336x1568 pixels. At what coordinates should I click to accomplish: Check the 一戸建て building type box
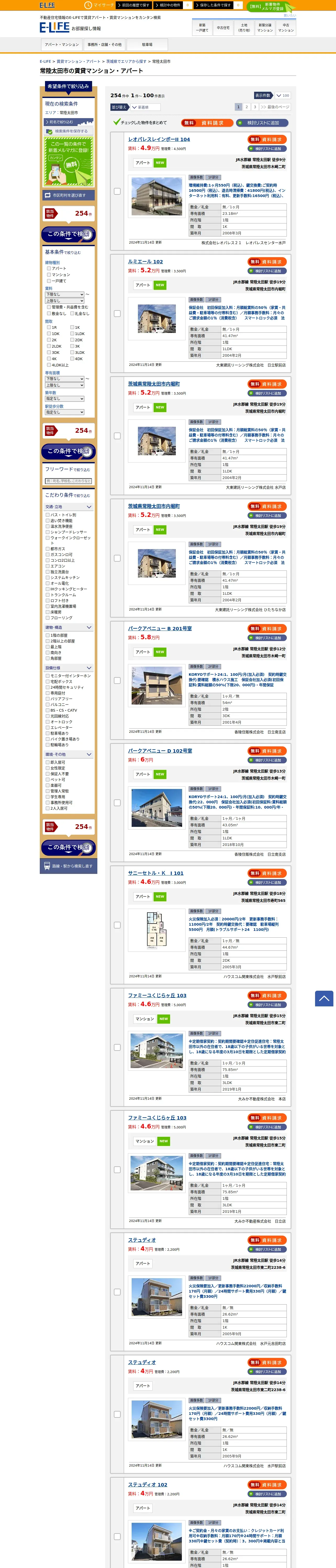pos(49,281)
